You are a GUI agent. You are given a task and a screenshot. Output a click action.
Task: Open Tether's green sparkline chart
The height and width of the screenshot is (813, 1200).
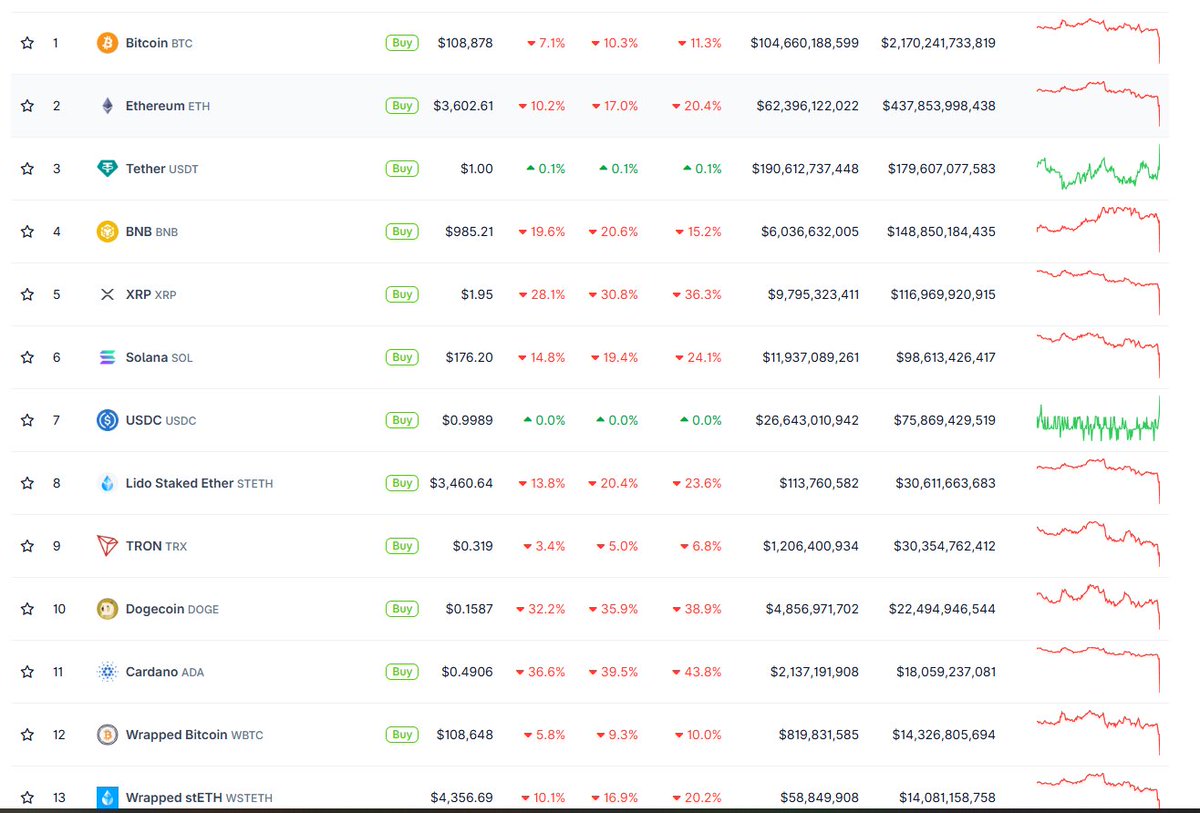[x=1099, y=166]
